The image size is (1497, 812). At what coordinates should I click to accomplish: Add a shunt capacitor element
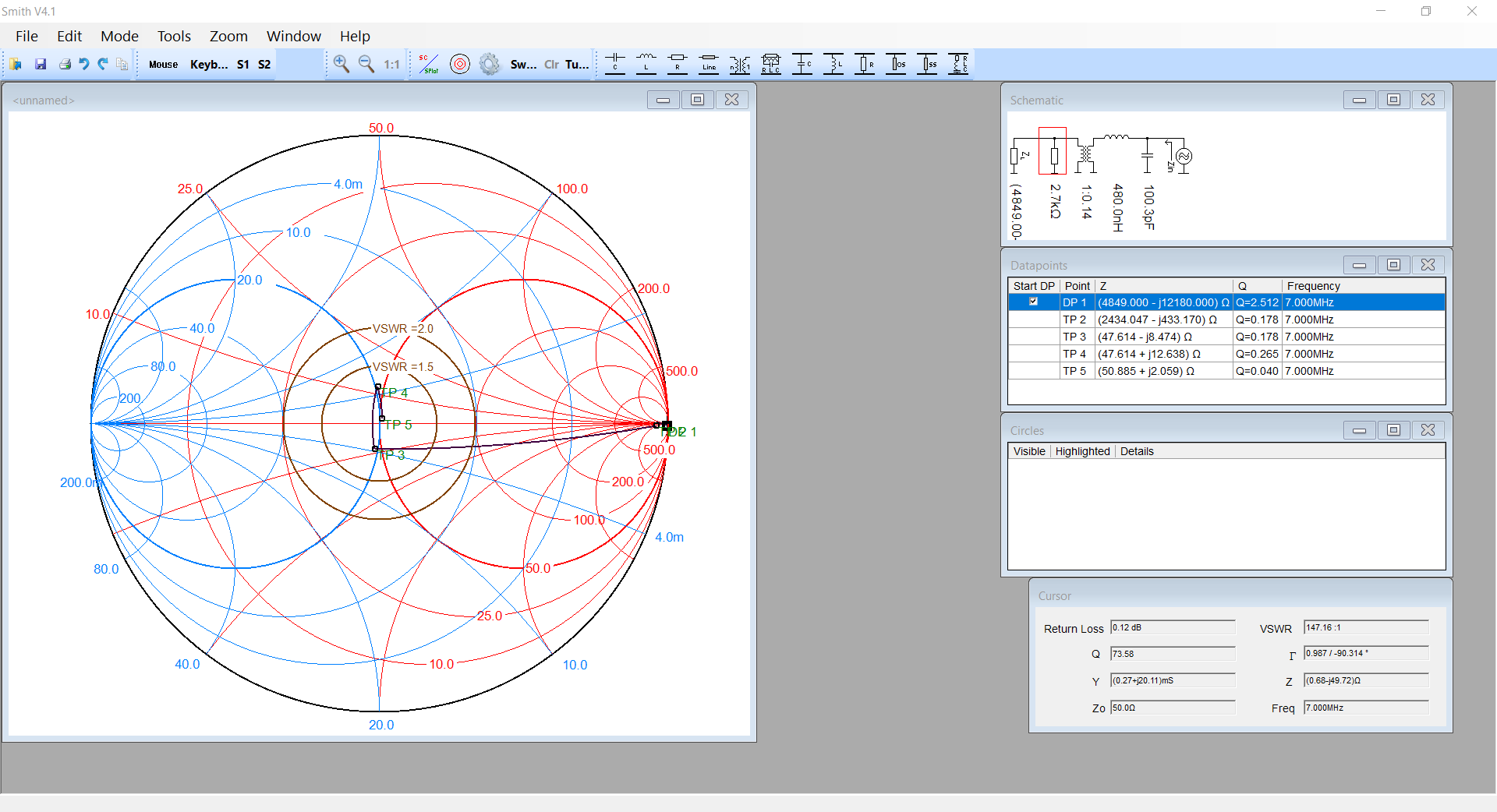[802, 64]
